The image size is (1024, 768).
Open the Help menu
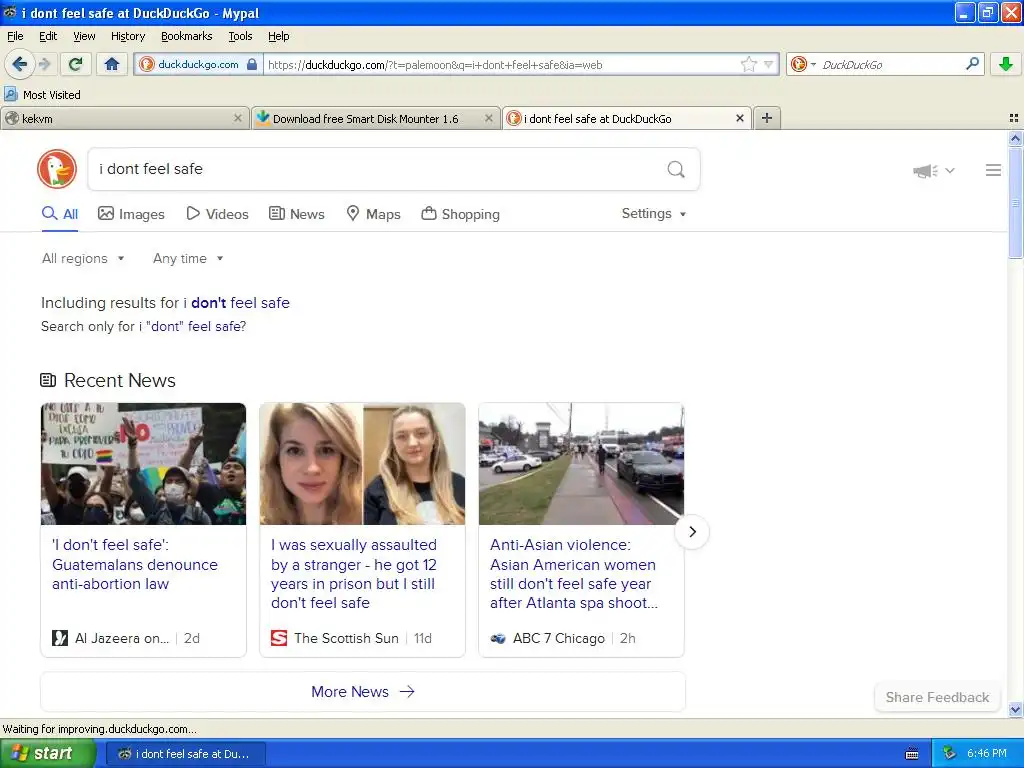coord(278,36)
